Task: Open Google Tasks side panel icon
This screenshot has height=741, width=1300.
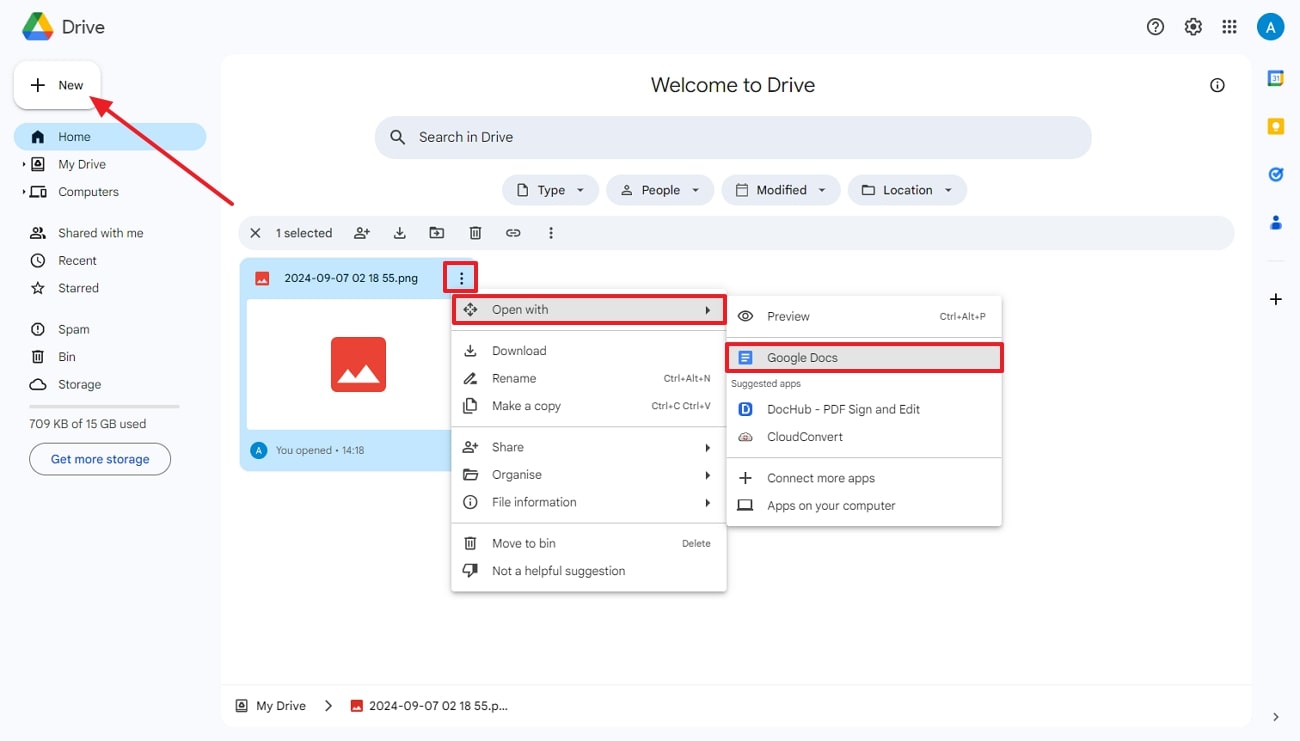Action: click(1276, 174)
